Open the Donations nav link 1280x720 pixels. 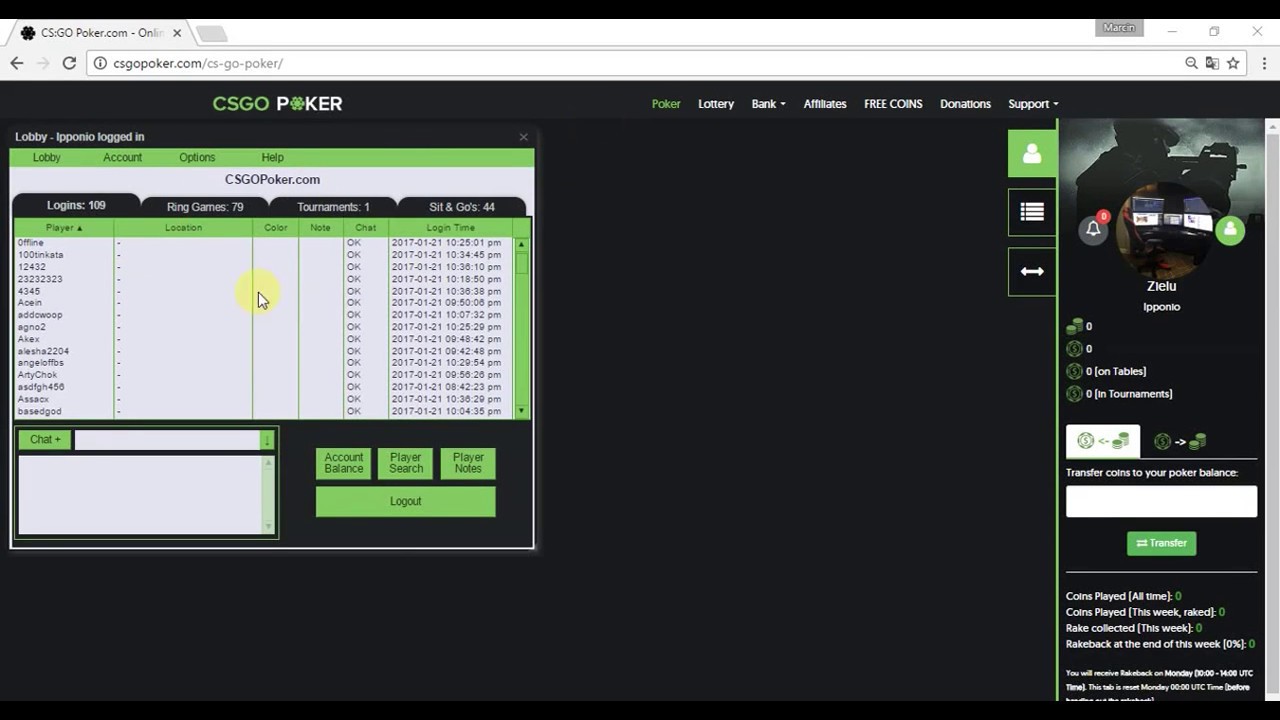pyautogui.click(x=965, y=104)
